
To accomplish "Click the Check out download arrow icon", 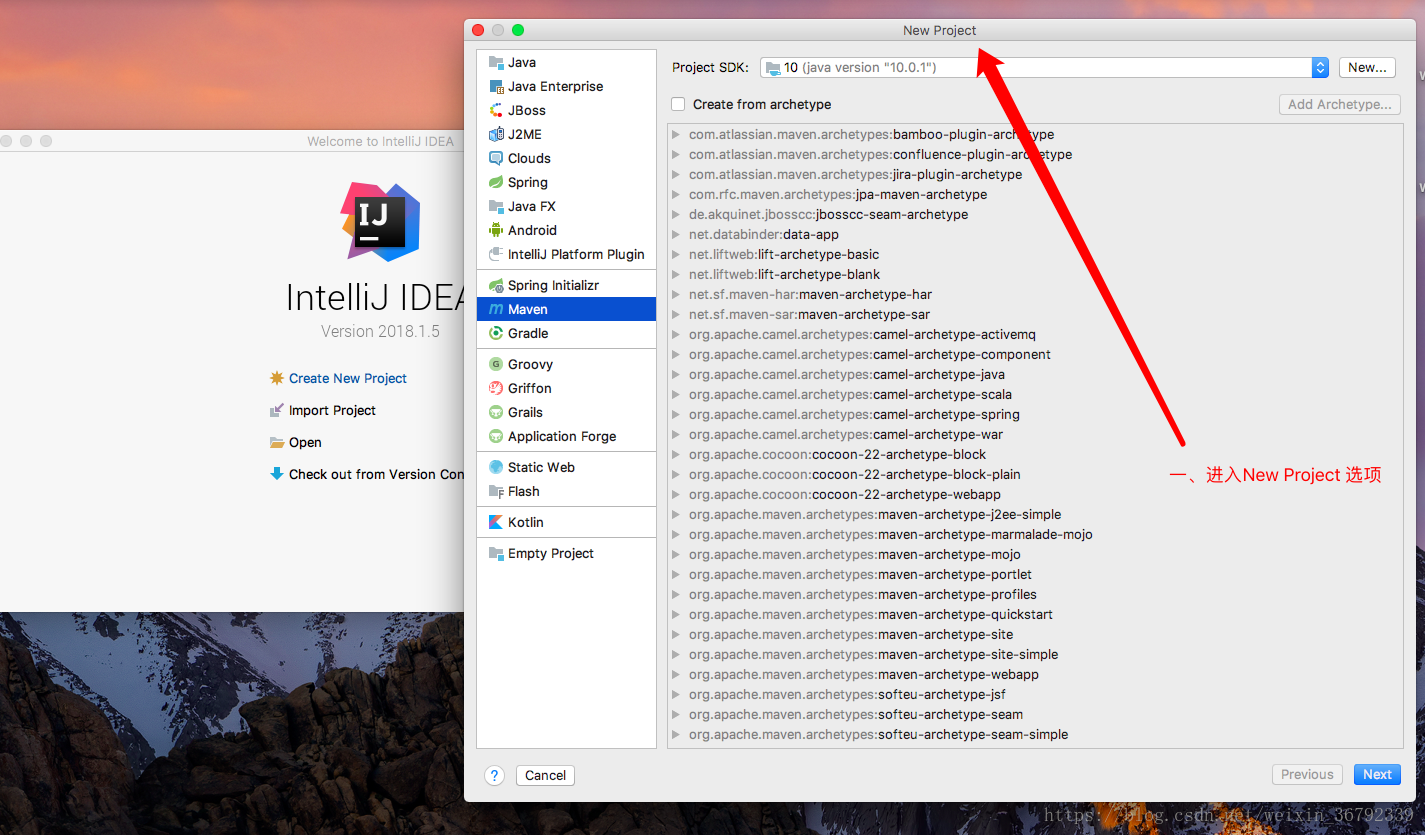I will pos(277,474).
